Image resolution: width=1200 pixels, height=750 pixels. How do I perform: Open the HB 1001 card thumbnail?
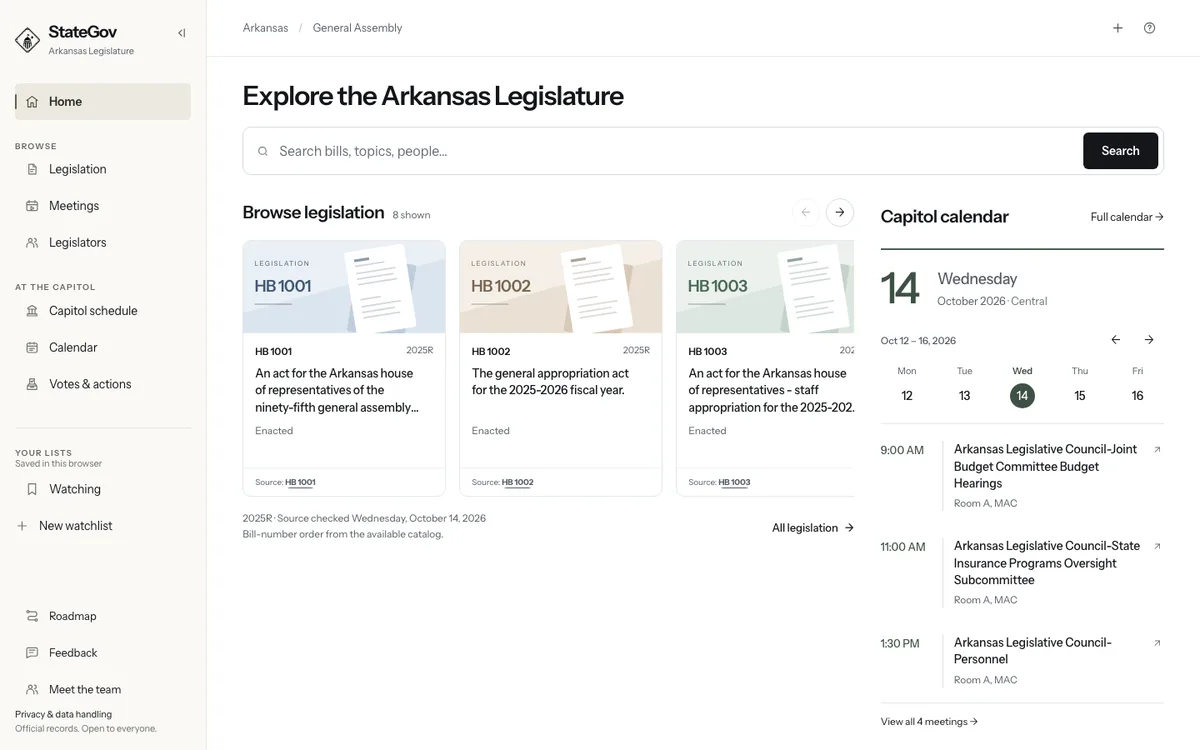point(344,287)
